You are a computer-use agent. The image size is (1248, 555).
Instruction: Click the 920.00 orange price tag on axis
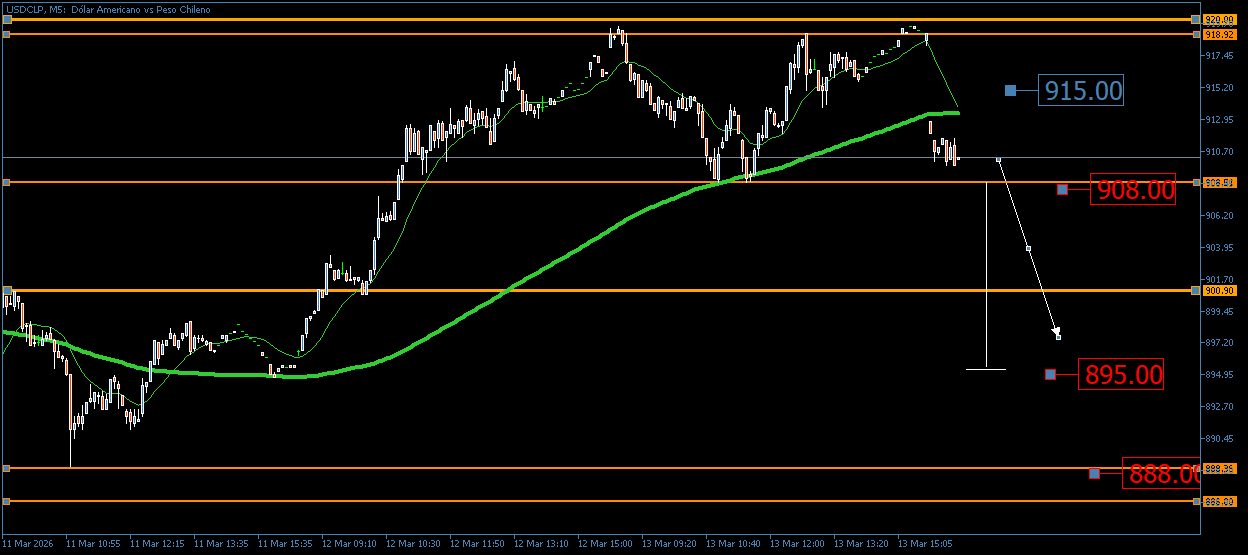1221,19
